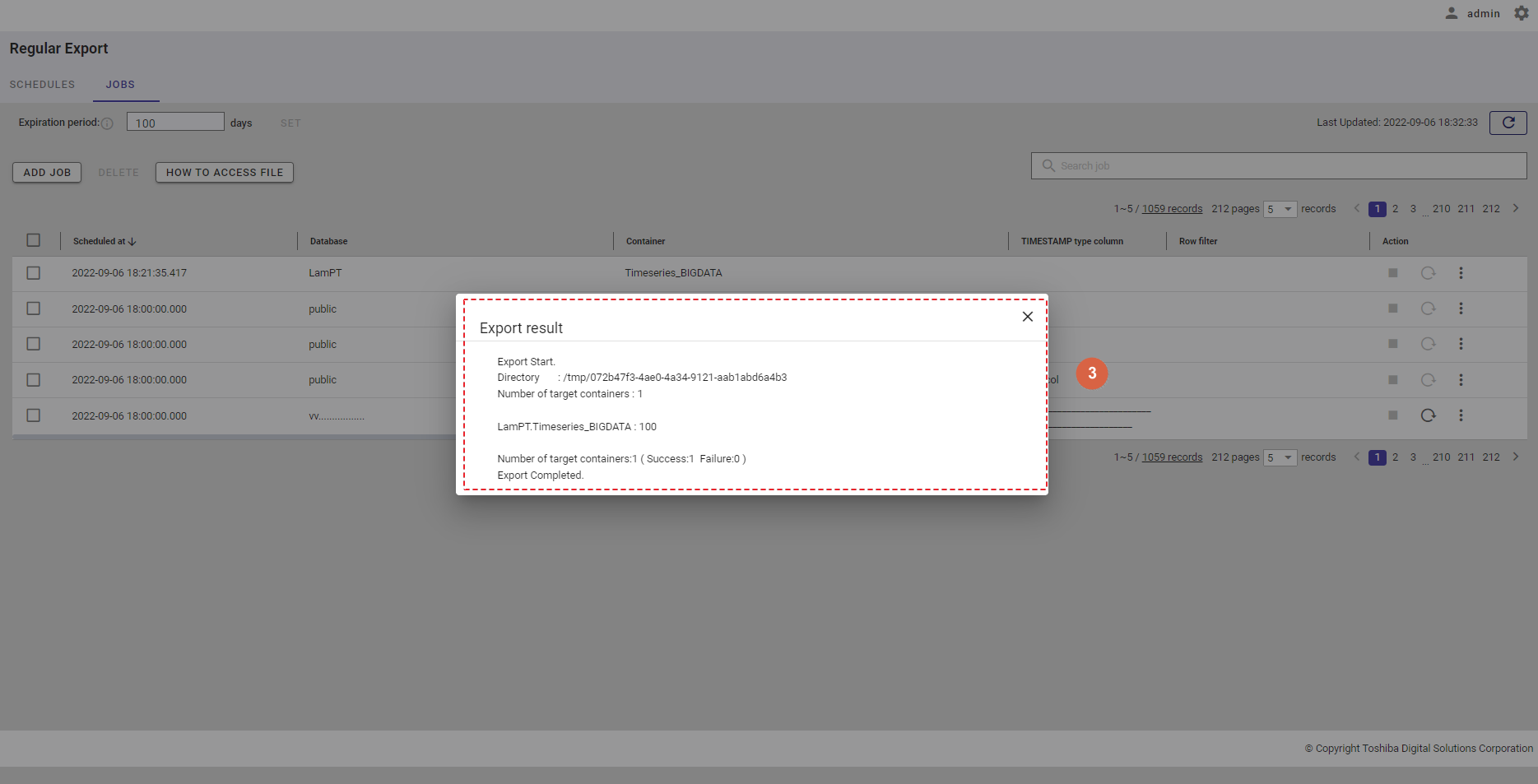Viewport: 1538px width, 784px height.
Task: Click the Expiration period info icon
Action: [x=107, y=123]
